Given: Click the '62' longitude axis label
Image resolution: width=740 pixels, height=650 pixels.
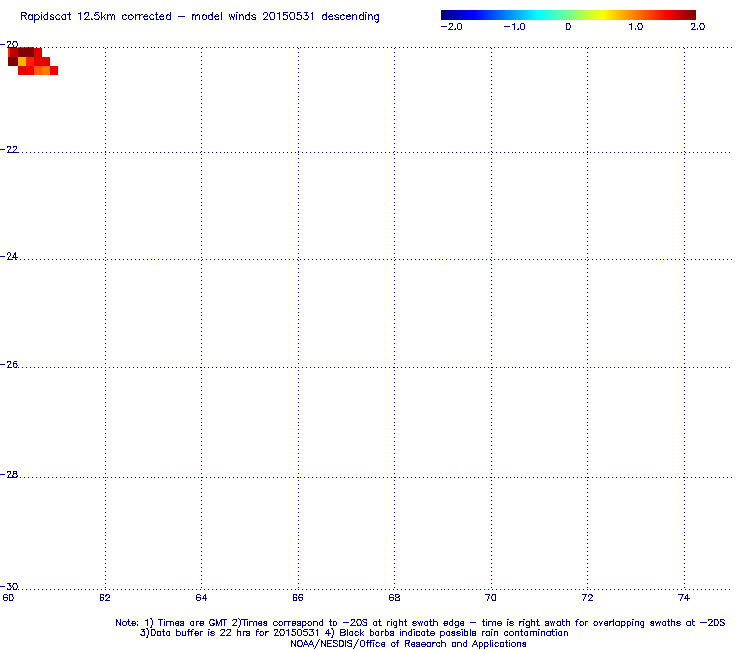Looking at the screenshot, I should [x=105, y=598].
